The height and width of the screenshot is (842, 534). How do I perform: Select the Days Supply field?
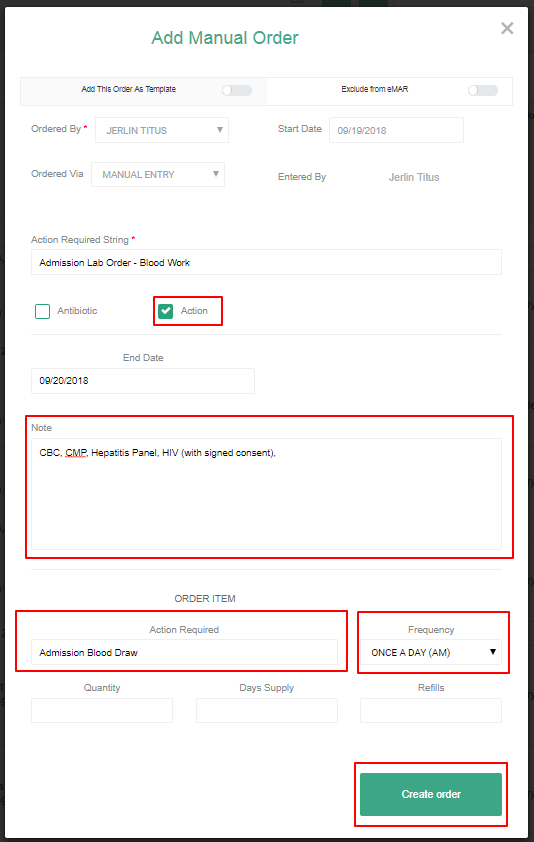point(267,710)
